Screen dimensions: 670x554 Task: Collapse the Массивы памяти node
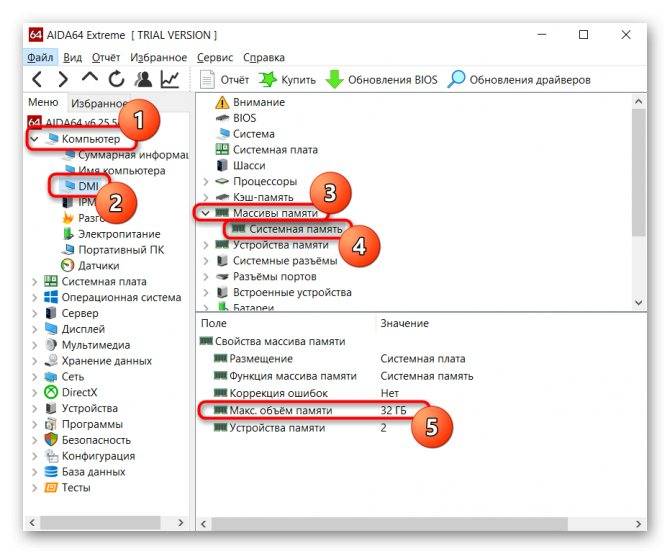[x=206, y=213]
